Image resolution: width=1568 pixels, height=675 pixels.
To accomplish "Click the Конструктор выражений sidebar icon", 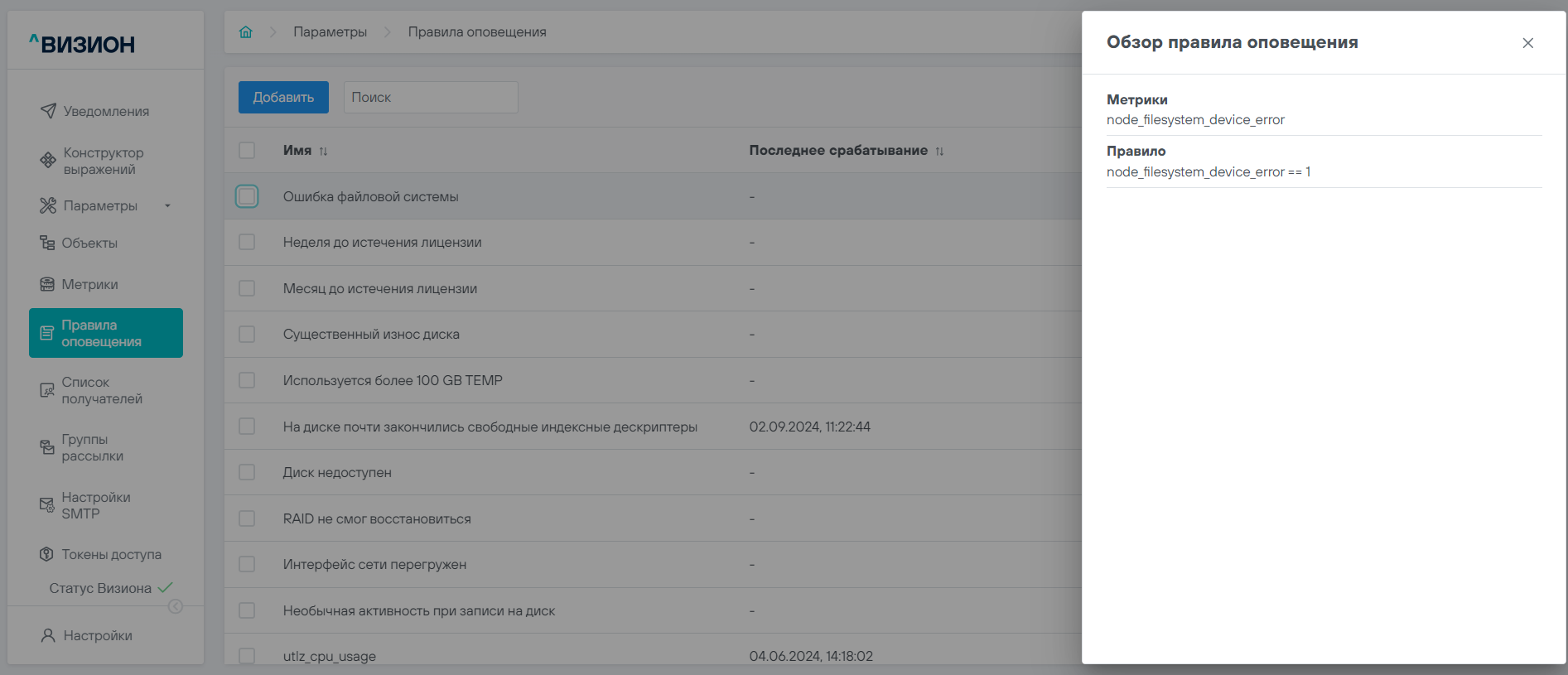I will (49, 161).
